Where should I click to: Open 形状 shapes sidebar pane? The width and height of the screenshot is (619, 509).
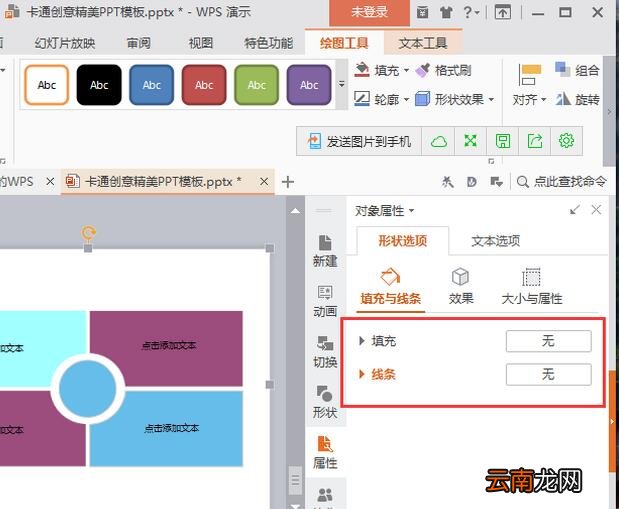coord(325,402)
